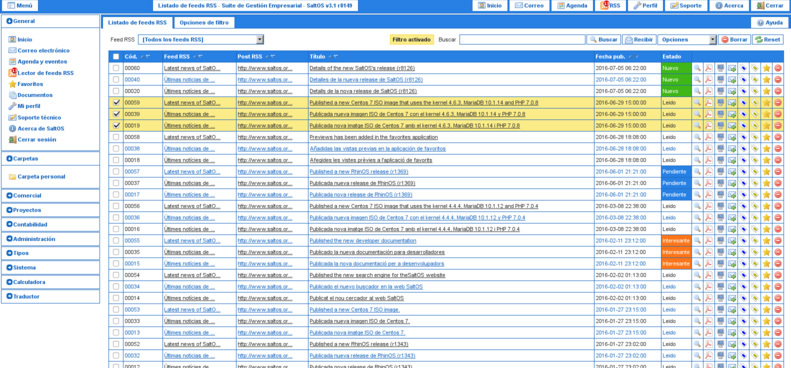Delete row 00016 with red minus icon

coord(778,229)
